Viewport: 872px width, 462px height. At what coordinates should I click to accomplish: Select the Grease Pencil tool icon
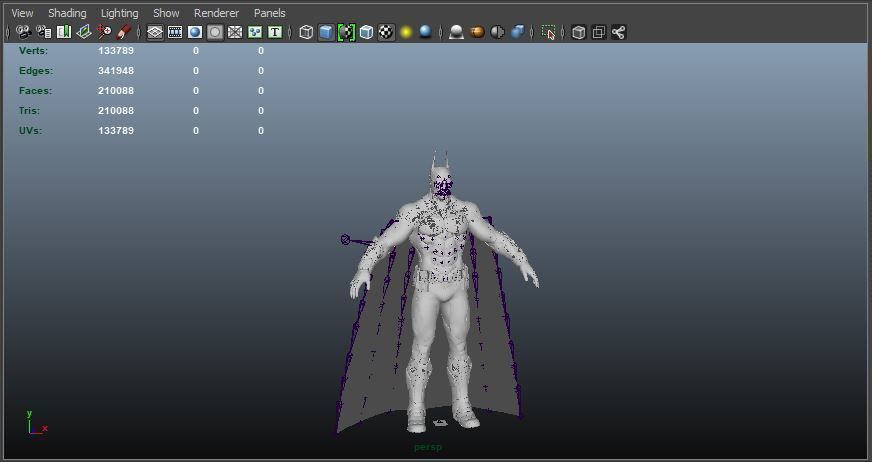coord(123,32)
